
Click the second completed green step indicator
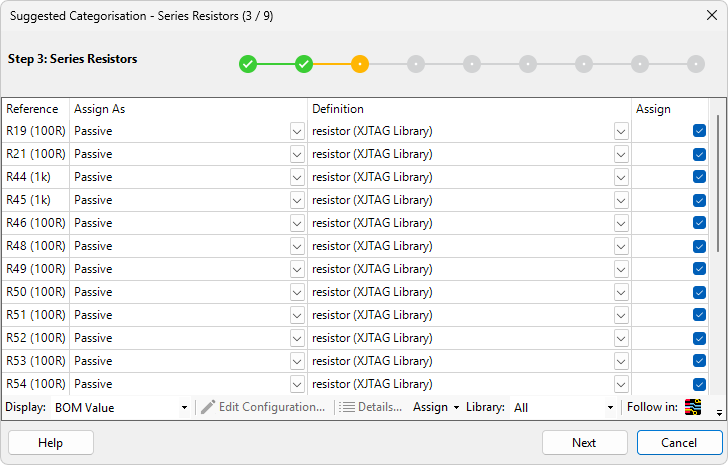coord(304,64)
